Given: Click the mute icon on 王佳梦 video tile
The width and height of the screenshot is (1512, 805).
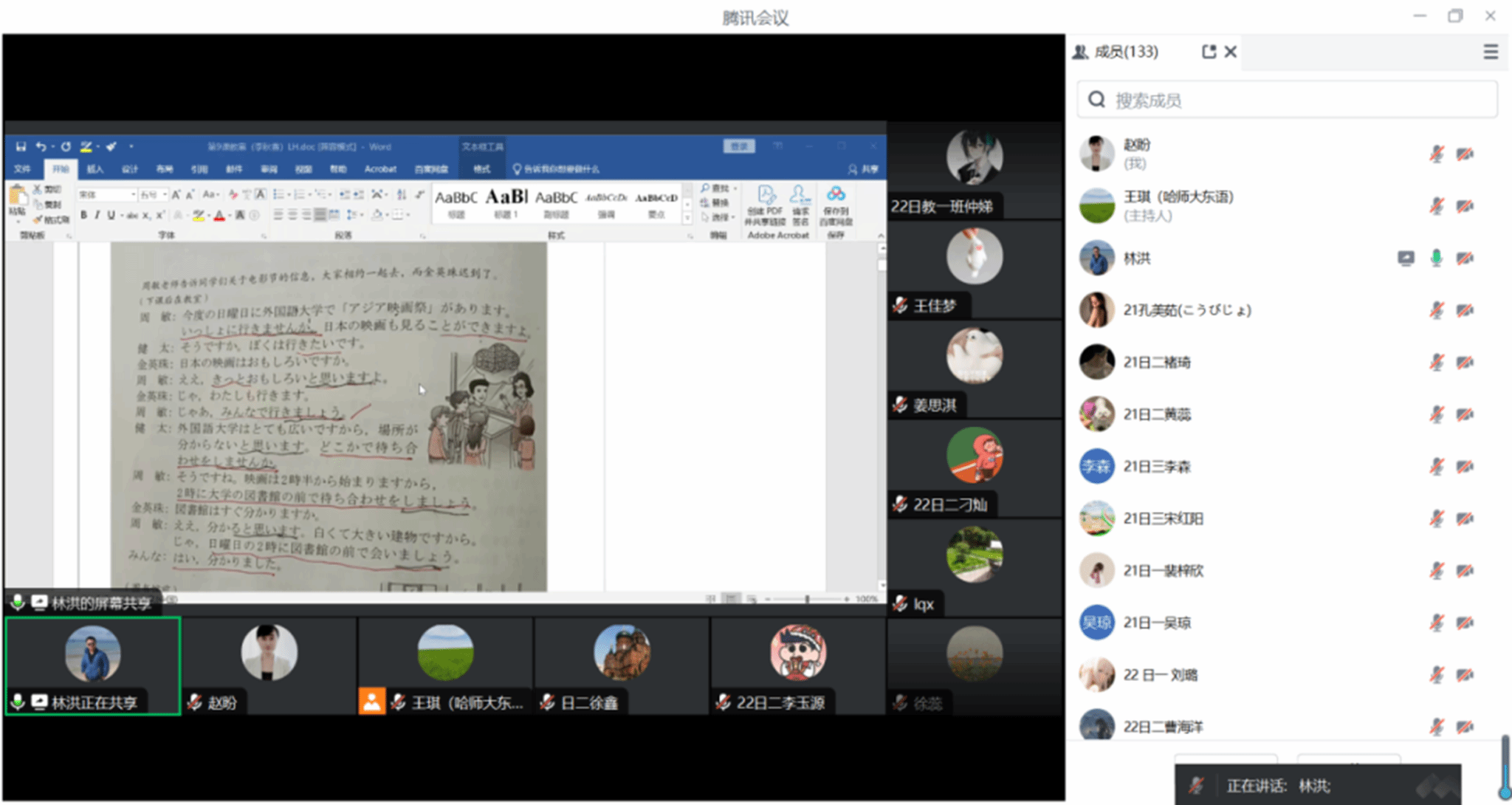Looking at the screenshot, I should click(900, 305).
